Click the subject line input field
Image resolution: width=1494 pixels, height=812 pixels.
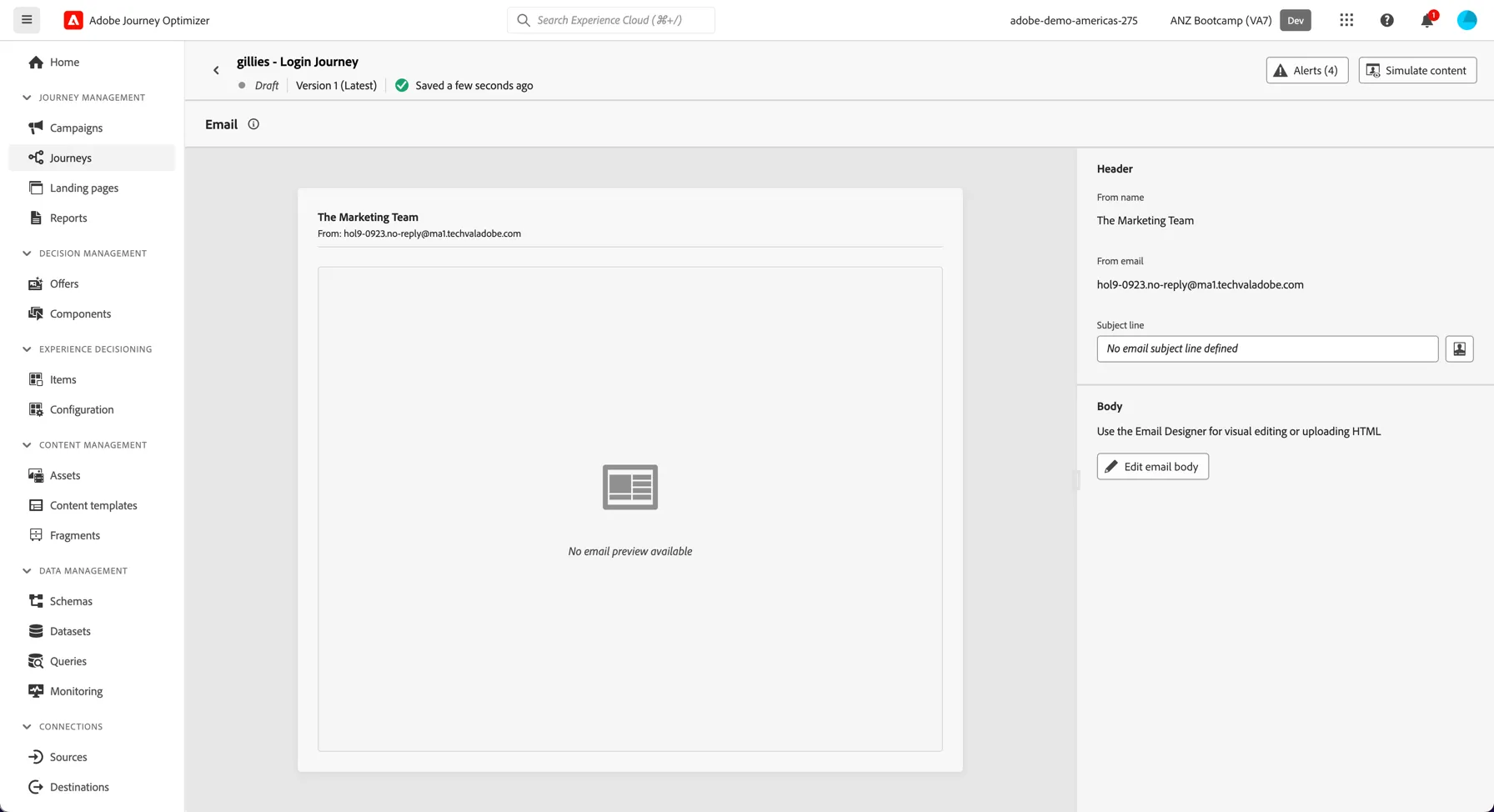click(x=1267, y=348)
